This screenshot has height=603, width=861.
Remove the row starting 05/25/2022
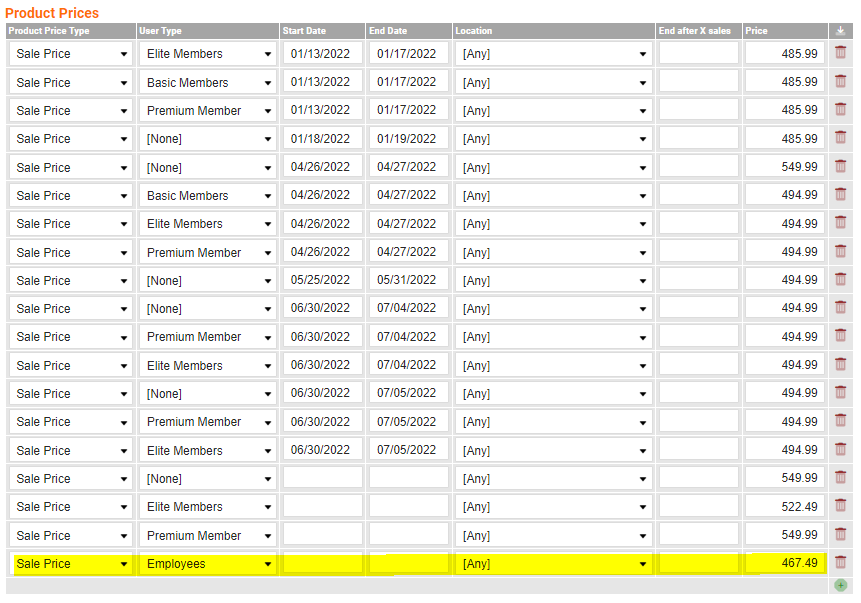coord(840,280)
